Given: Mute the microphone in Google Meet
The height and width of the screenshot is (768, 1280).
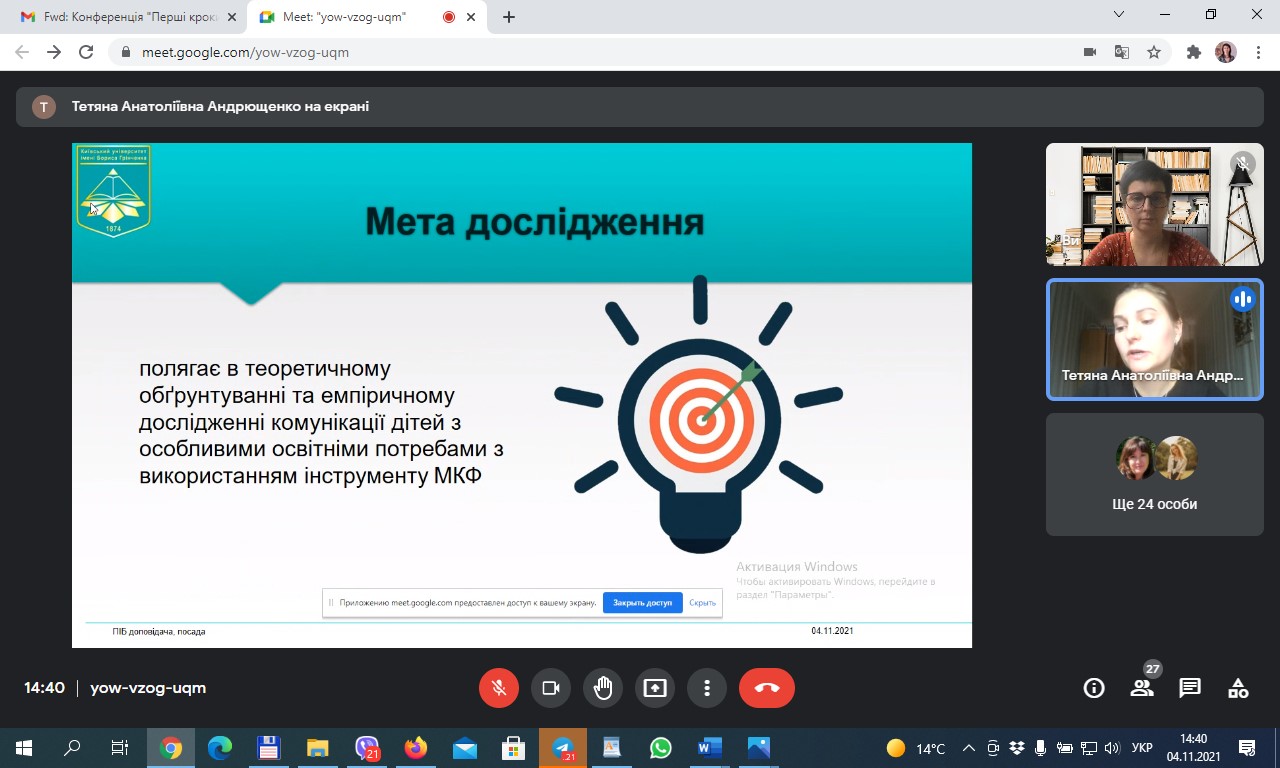Looking at the screenshot, I should pos(499,687).
